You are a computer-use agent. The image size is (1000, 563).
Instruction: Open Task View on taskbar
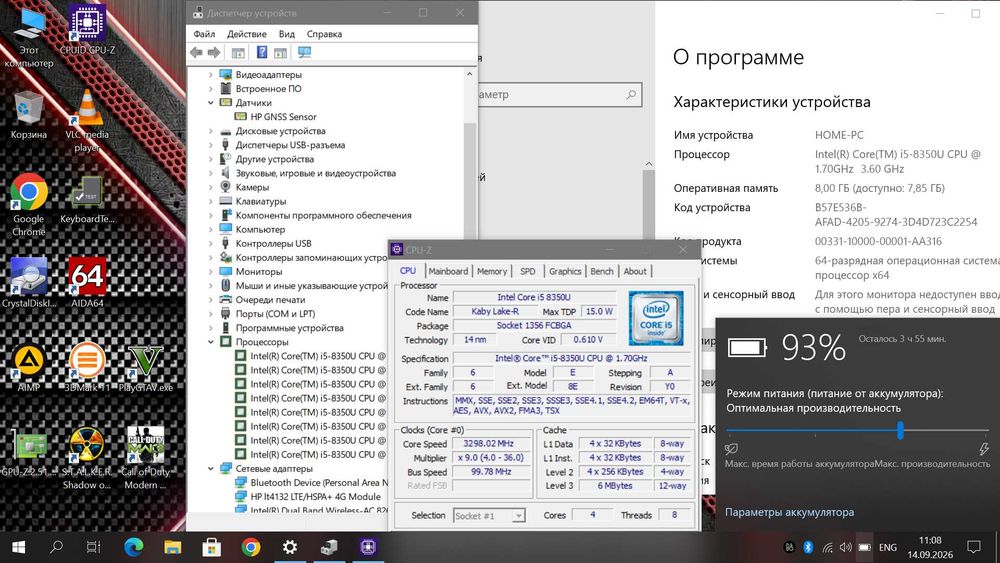pos(94,547)
